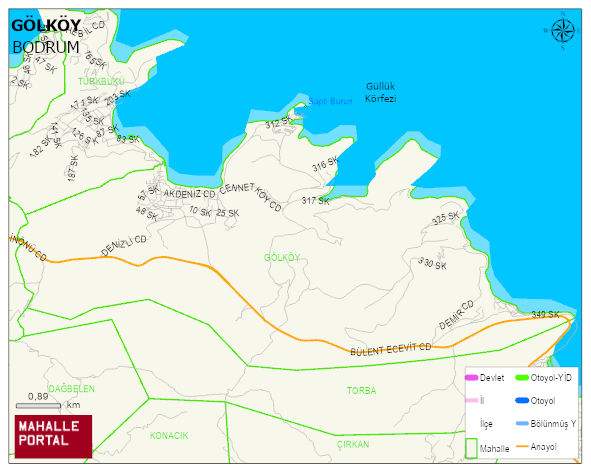
Task: Click the BÜLENT ECEVİT CD road label
Action: pyautogui.click(x=390, y=349)
